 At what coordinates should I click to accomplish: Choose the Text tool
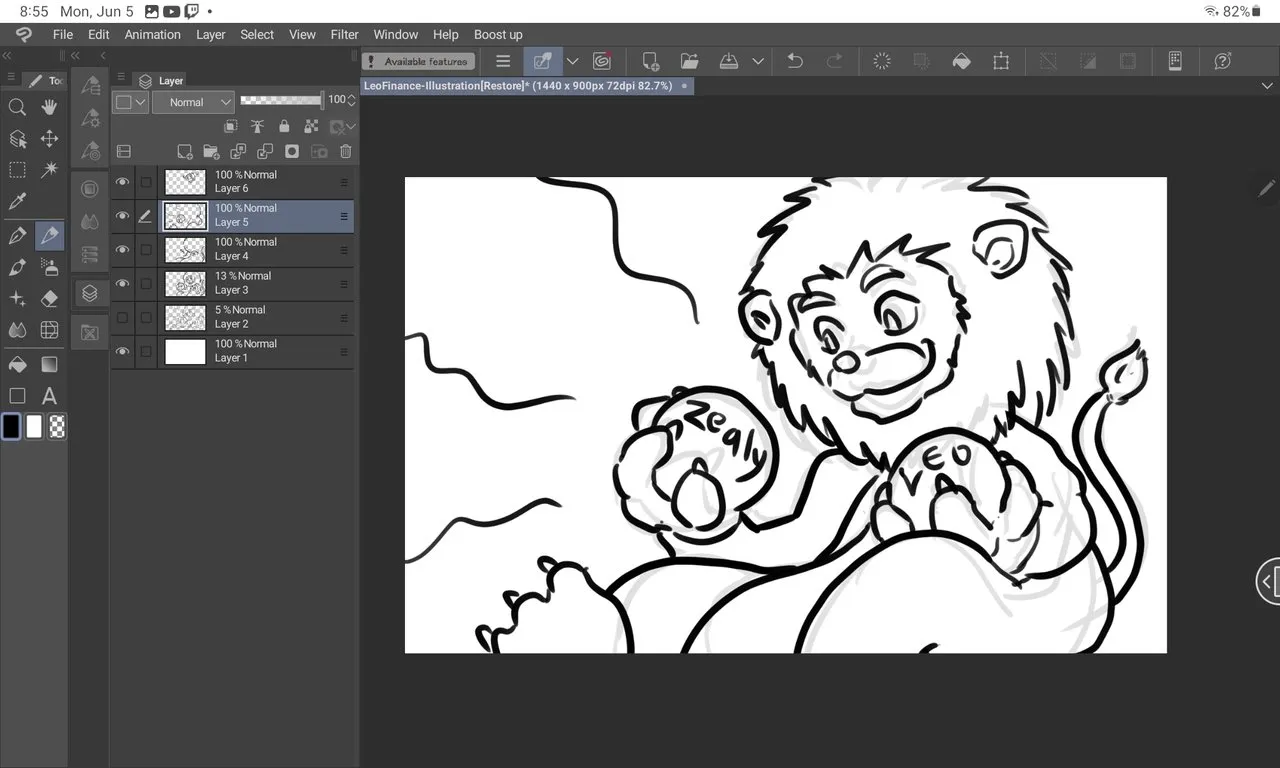[49, 396]
